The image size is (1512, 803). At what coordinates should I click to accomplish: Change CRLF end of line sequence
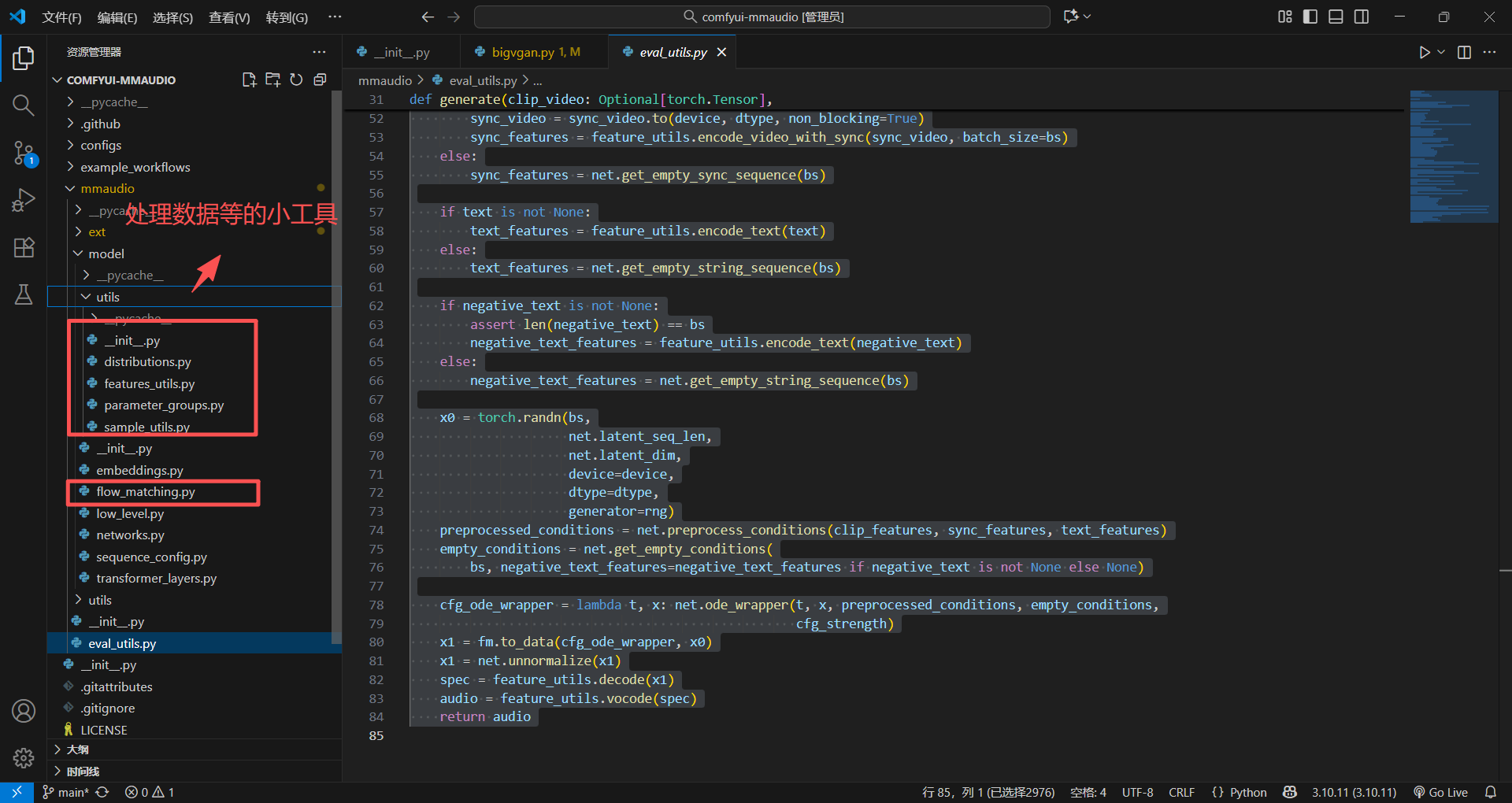point(1181,792)
